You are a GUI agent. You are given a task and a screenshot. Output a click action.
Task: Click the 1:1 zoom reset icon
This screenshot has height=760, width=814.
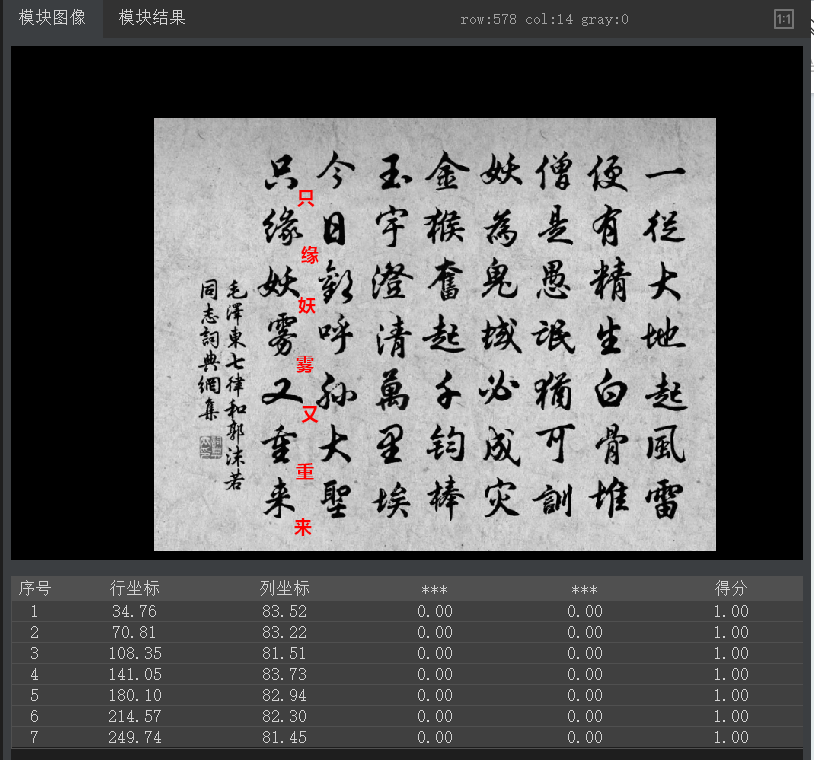pos(783,20)
